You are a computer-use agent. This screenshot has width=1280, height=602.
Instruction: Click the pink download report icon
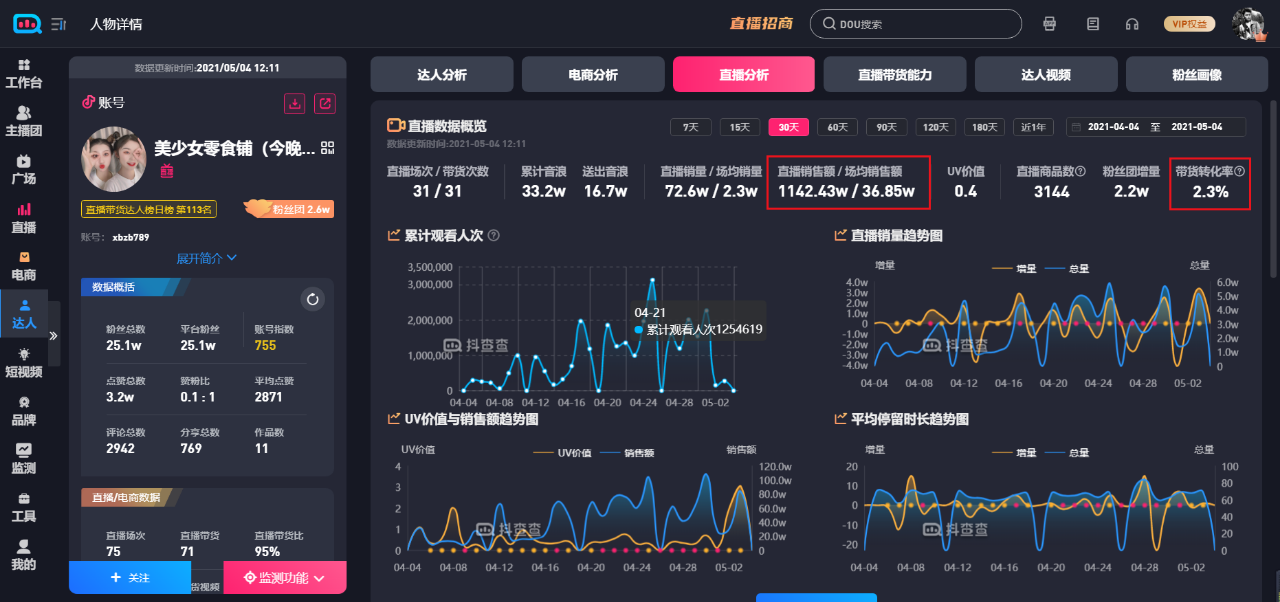tap(295, 103)
